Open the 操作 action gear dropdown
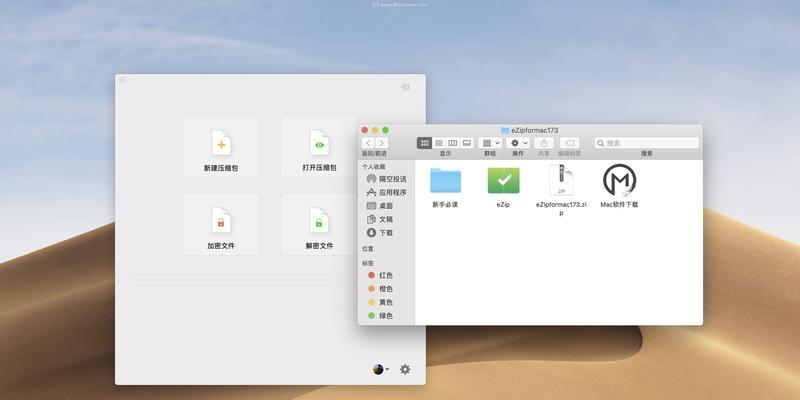The height and width of the screenshot is (400, 800). 518,143
